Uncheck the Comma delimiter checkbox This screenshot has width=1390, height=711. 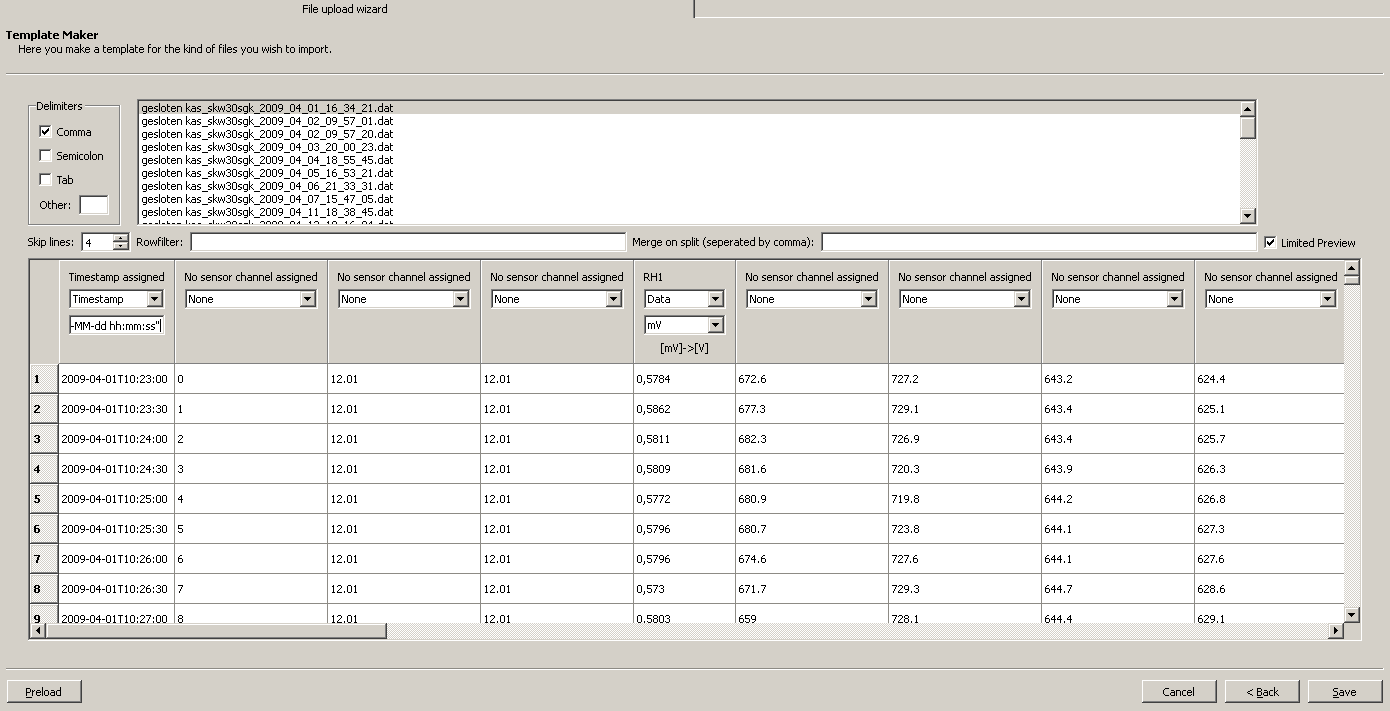click(x=45, y=131)
